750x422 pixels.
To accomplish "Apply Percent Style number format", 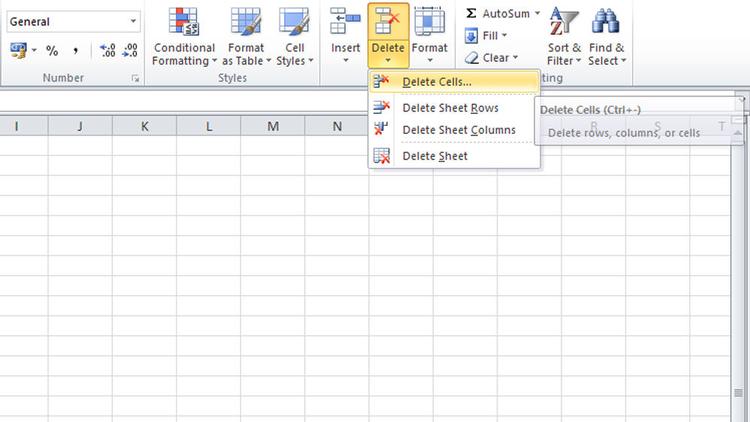I will click(52, 51).
